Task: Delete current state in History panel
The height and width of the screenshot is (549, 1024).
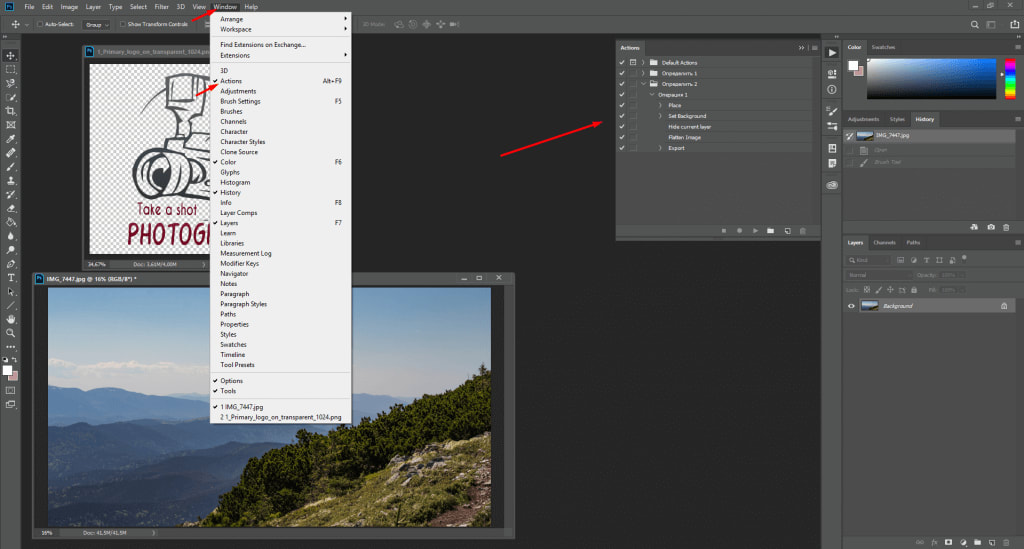Action: (1006, 227)
